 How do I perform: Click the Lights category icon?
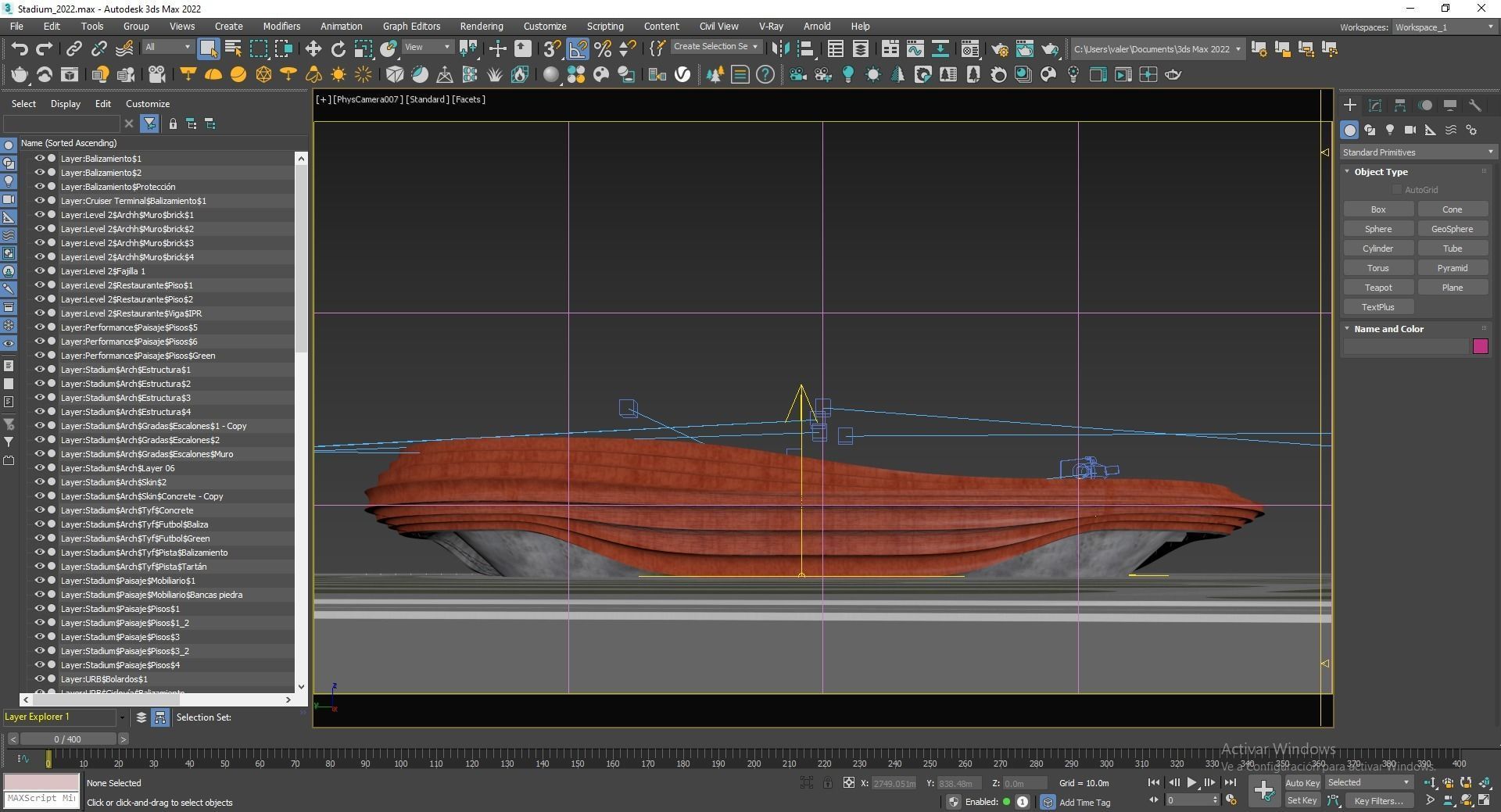1389,130
